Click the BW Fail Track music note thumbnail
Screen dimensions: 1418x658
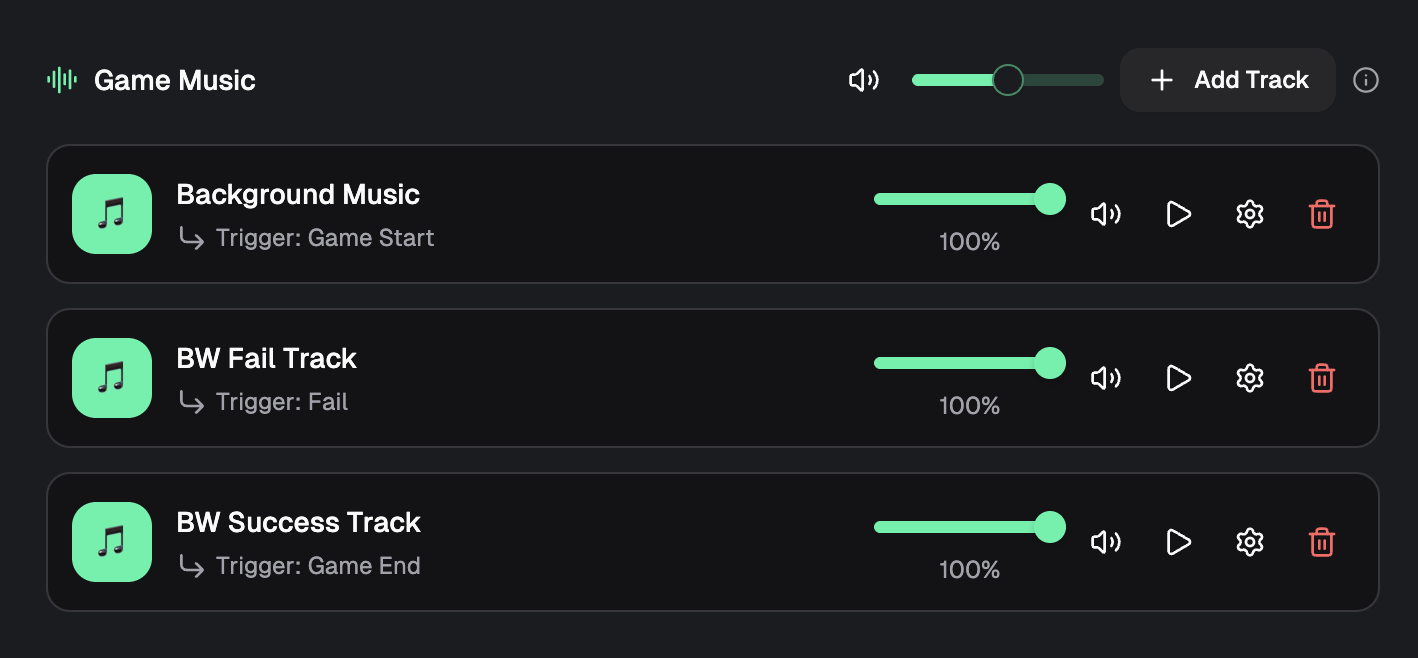point(112,378)
